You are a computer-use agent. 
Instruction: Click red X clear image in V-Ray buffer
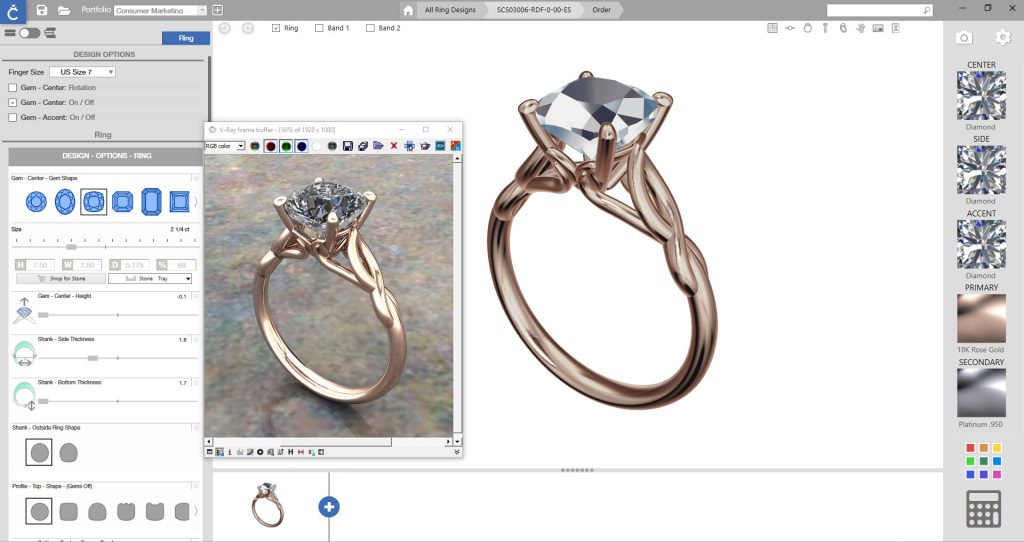tap(394, 146)
